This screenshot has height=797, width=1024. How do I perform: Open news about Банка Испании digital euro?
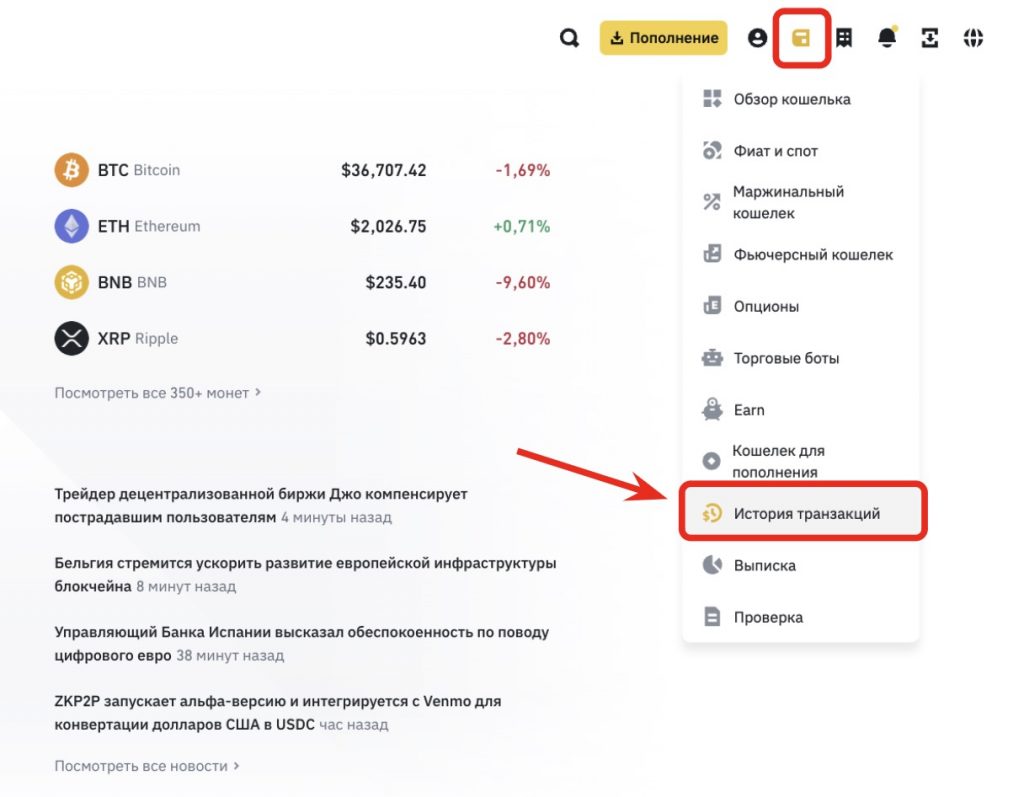[301, 643]
